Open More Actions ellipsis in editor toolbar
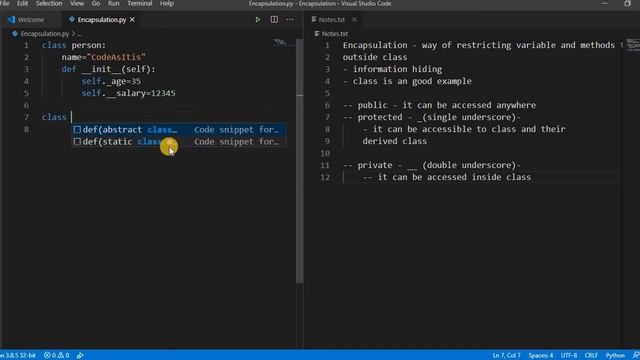The height and width of the screenshot is (360, 640). pos(290,20)
